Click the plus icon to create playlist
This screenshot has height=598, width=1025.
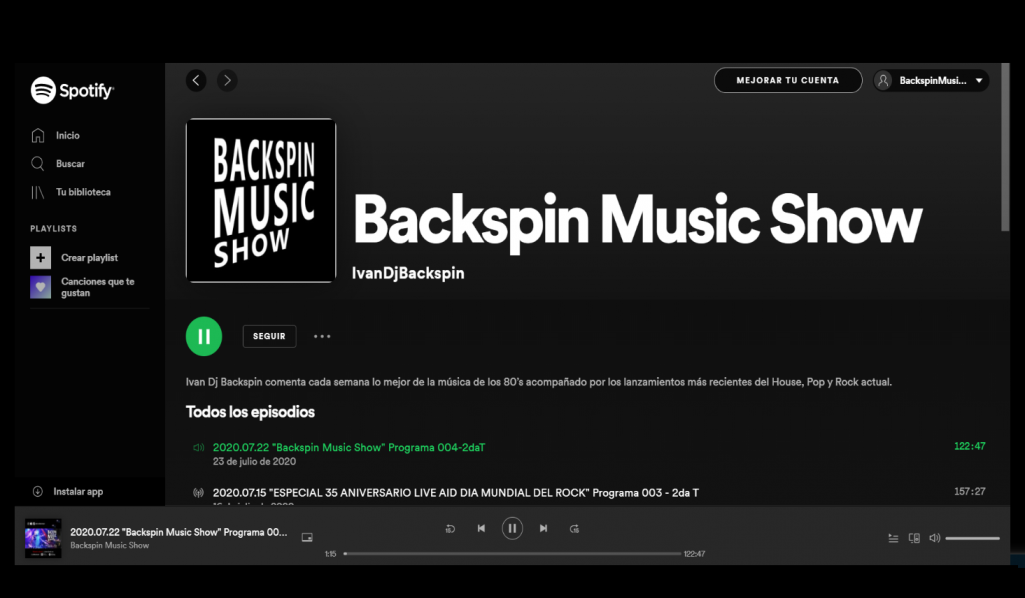(41, 257)
